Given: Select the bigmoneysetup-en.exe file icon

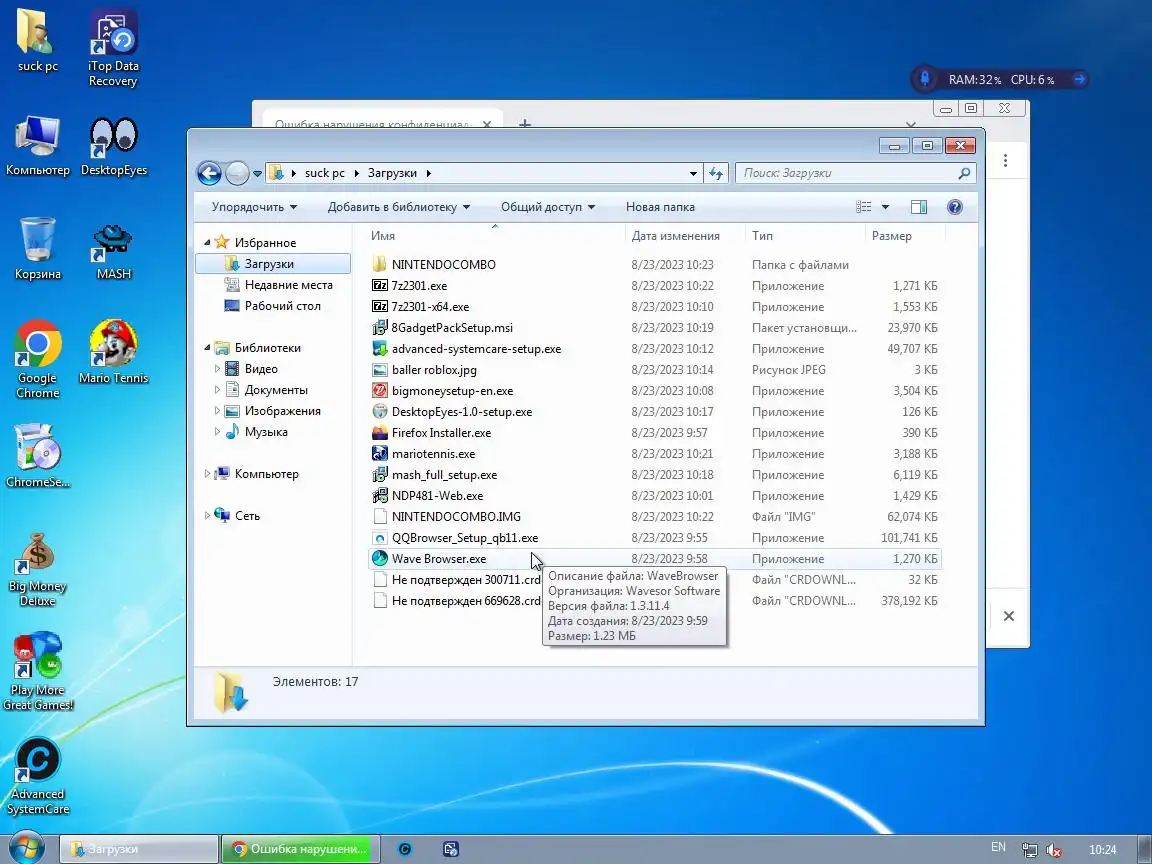Looking at the screenshot, I should [380, 391].
